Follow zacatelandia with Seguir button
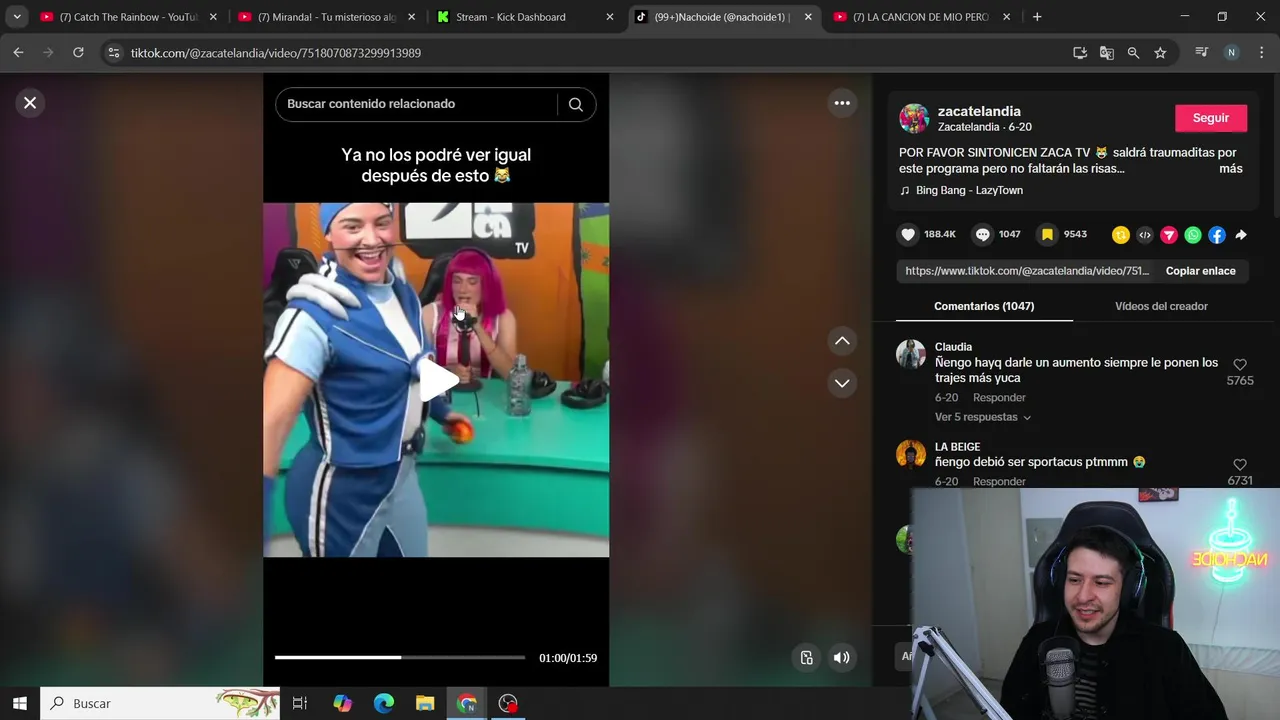 (x=1210, y=118)
